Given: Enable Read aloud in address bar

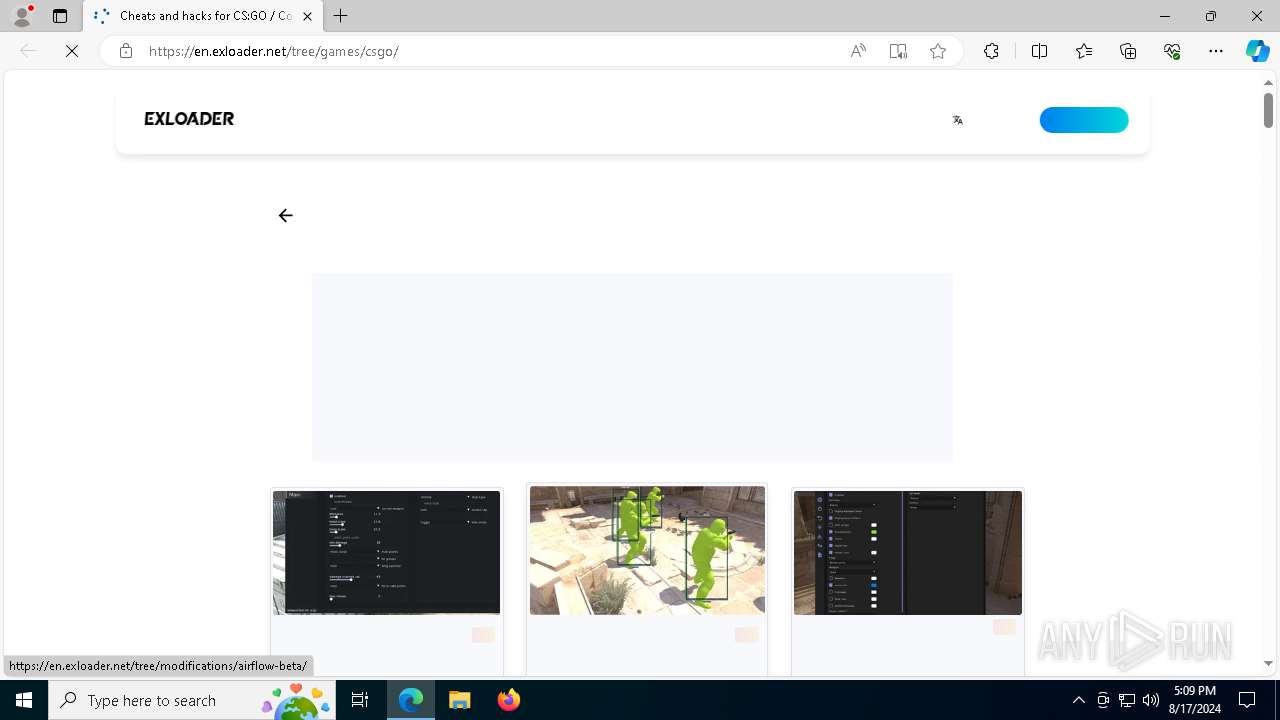Looking at the screenshot, I should tap(858, 51).
